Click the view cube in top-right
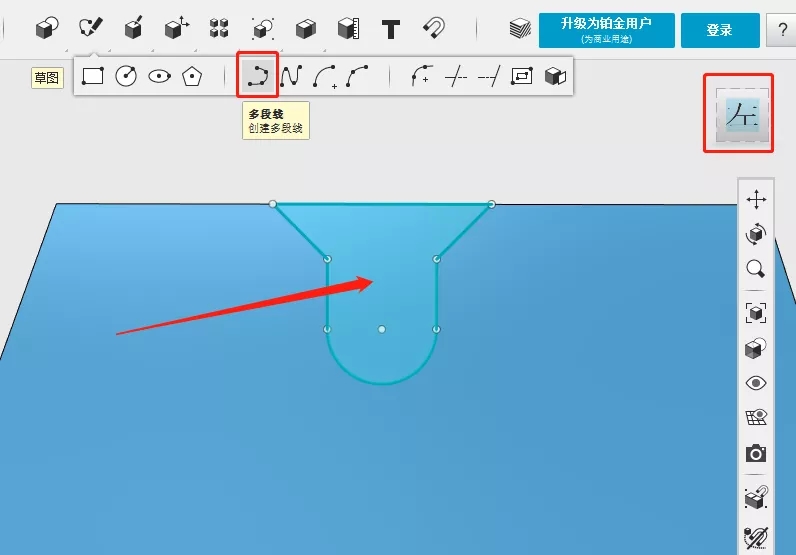 (739, 114)
